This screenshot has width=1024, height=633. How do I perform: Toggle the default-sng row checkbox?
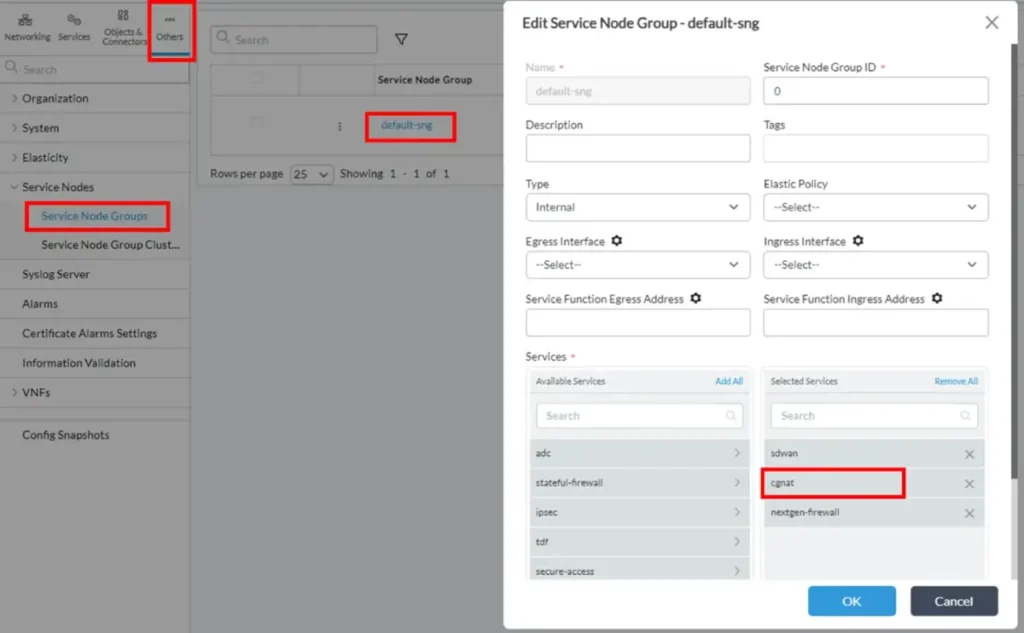pos(257,123)
